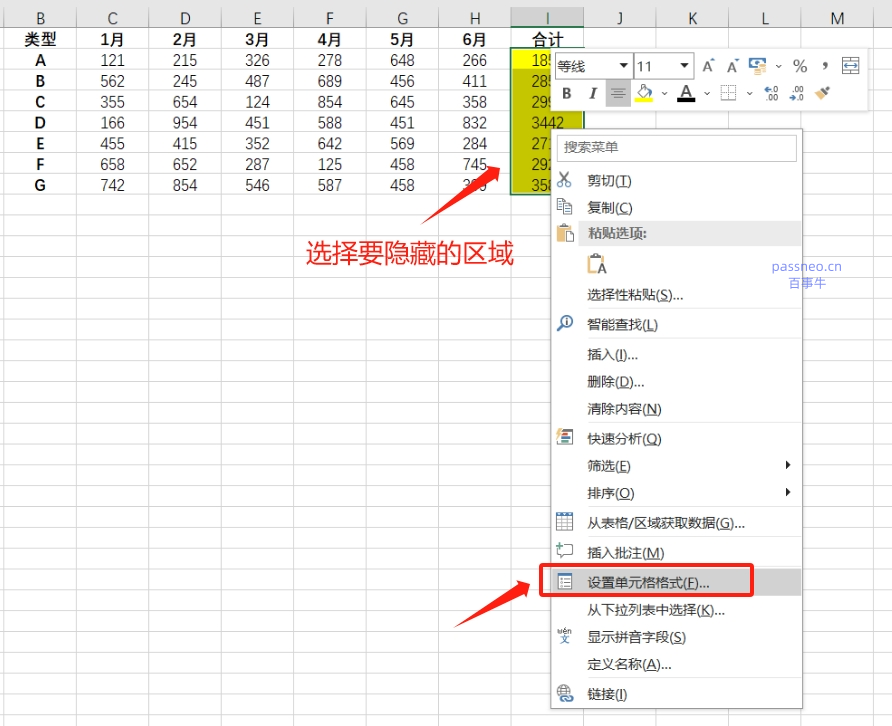Open 选择性粘贴(S) paste special
This screenshot has width=892, height=726.
(x=676, y=295)
